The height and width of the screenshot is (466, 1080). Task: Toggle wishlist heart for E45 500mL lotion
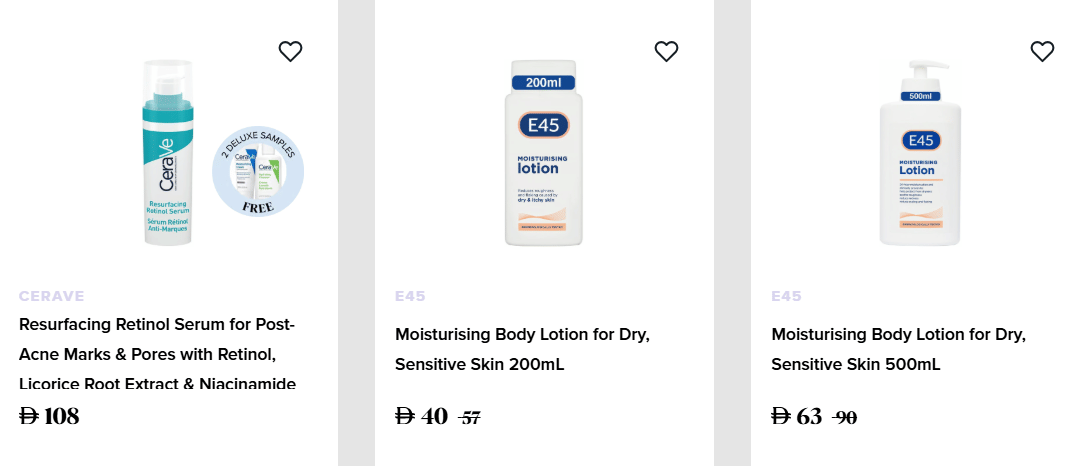pos(1042,51)
